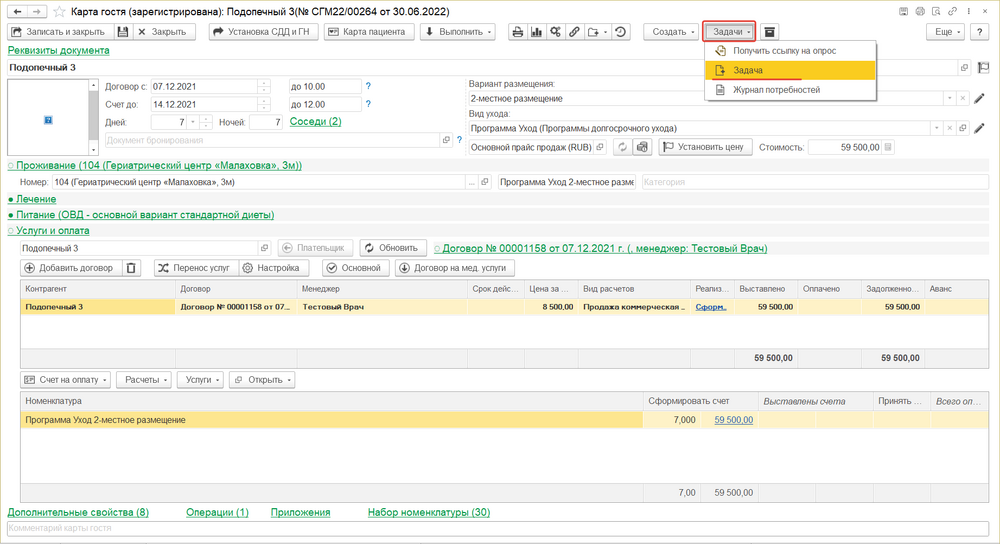Click the calculator icon next to Стоимость
The image size is (1000, 544).
click(x=889, y=147)
